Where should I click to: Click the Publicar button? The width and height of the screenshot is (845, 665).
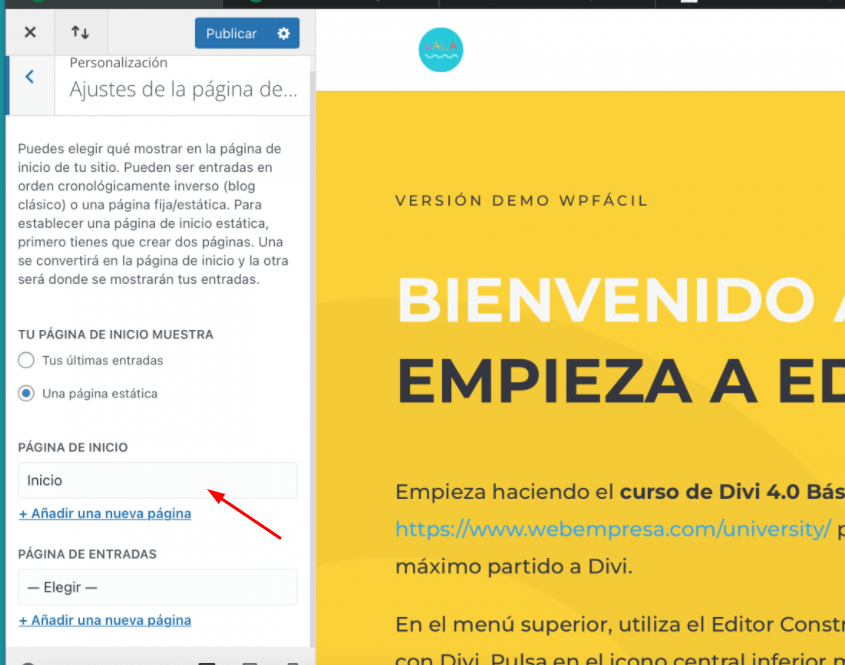click(231, 33)
